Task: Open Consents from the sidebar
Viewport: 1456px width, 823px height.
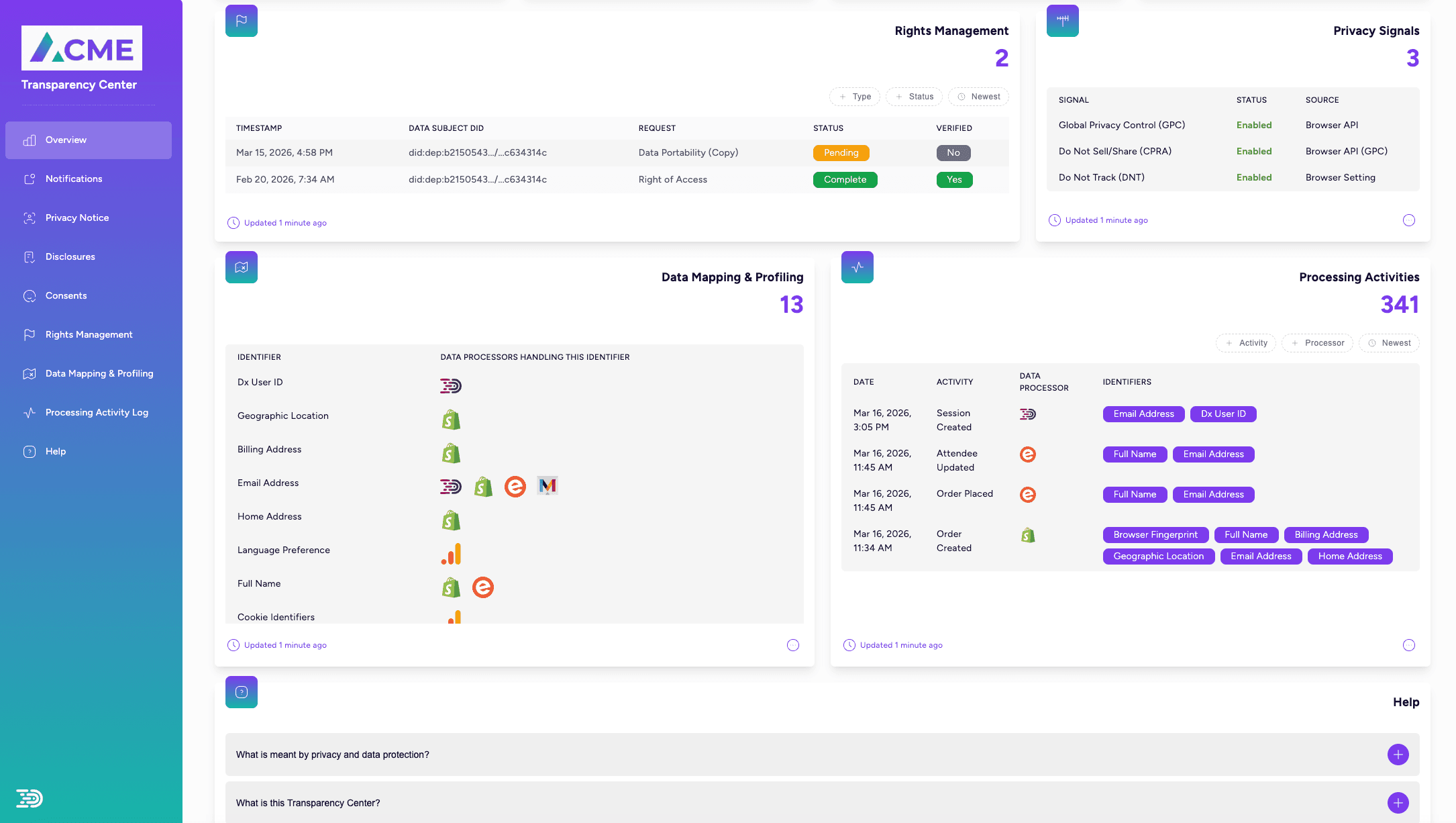Action: tap(66, 295)
